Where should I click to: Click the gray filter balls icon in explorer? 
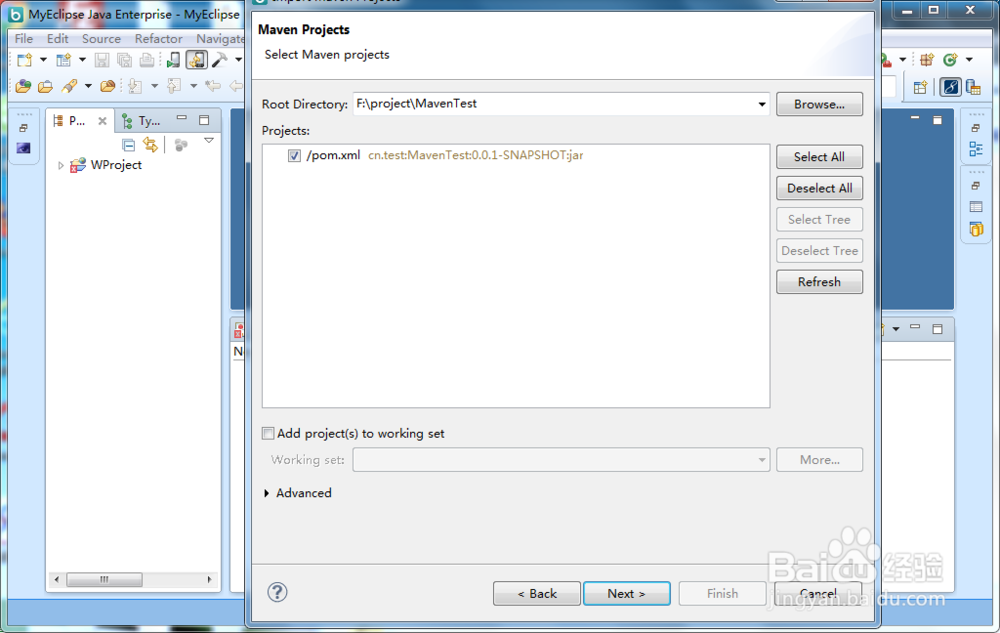tap(181, 145)
